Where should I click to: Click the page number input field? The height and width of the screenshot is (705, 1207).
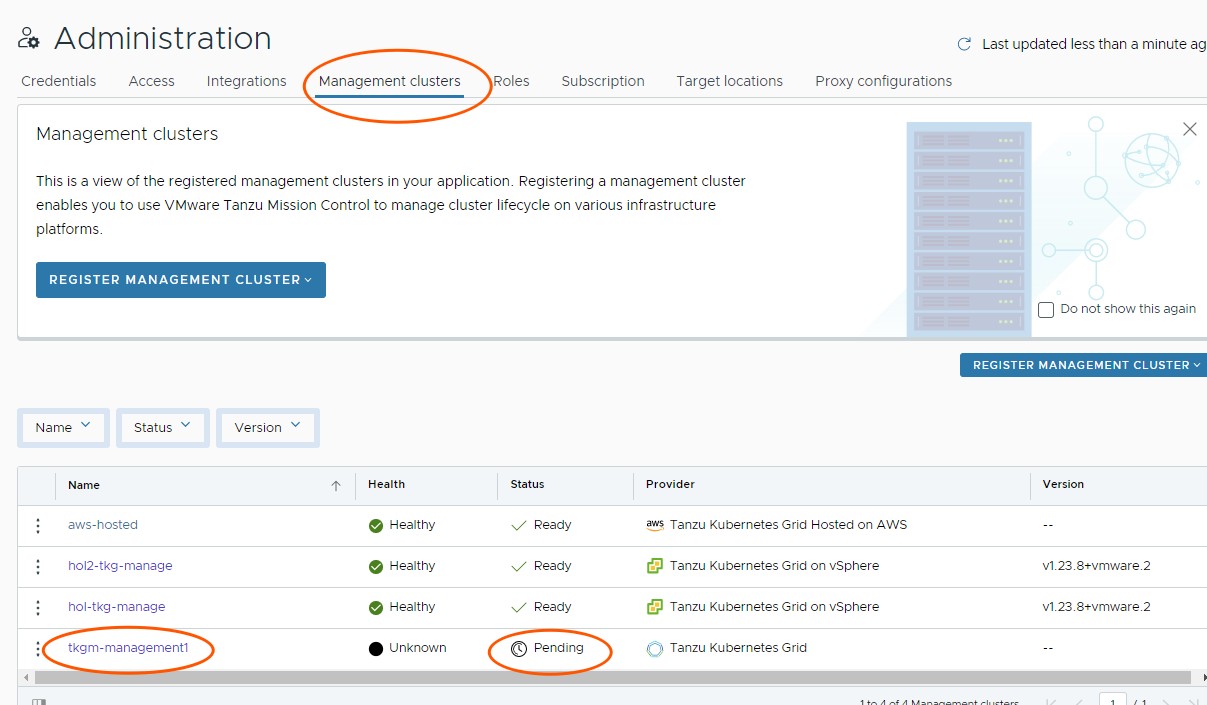(x=1112, y=700)
